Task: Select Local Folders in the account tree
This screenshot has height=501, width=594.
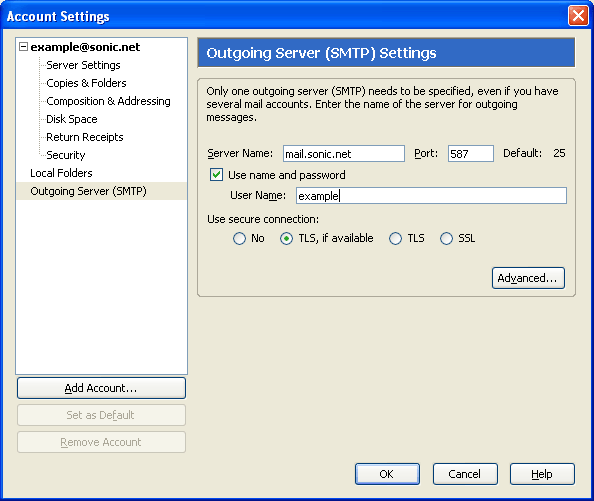Action: [x=61, y=173]
